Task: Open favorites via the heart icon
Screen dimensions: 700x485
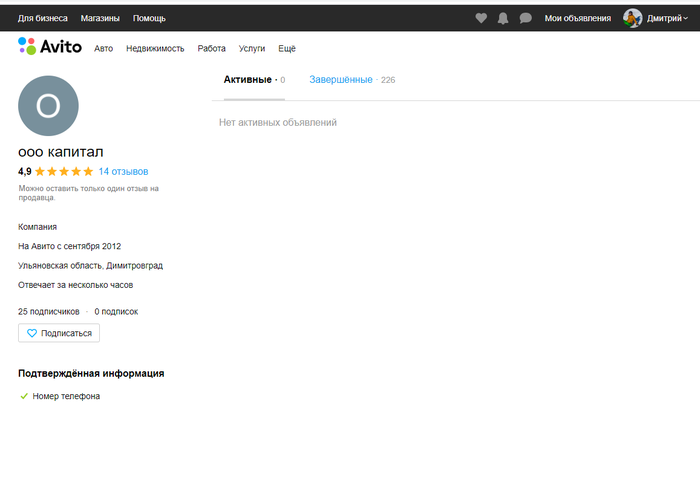Action: point(481,18)
